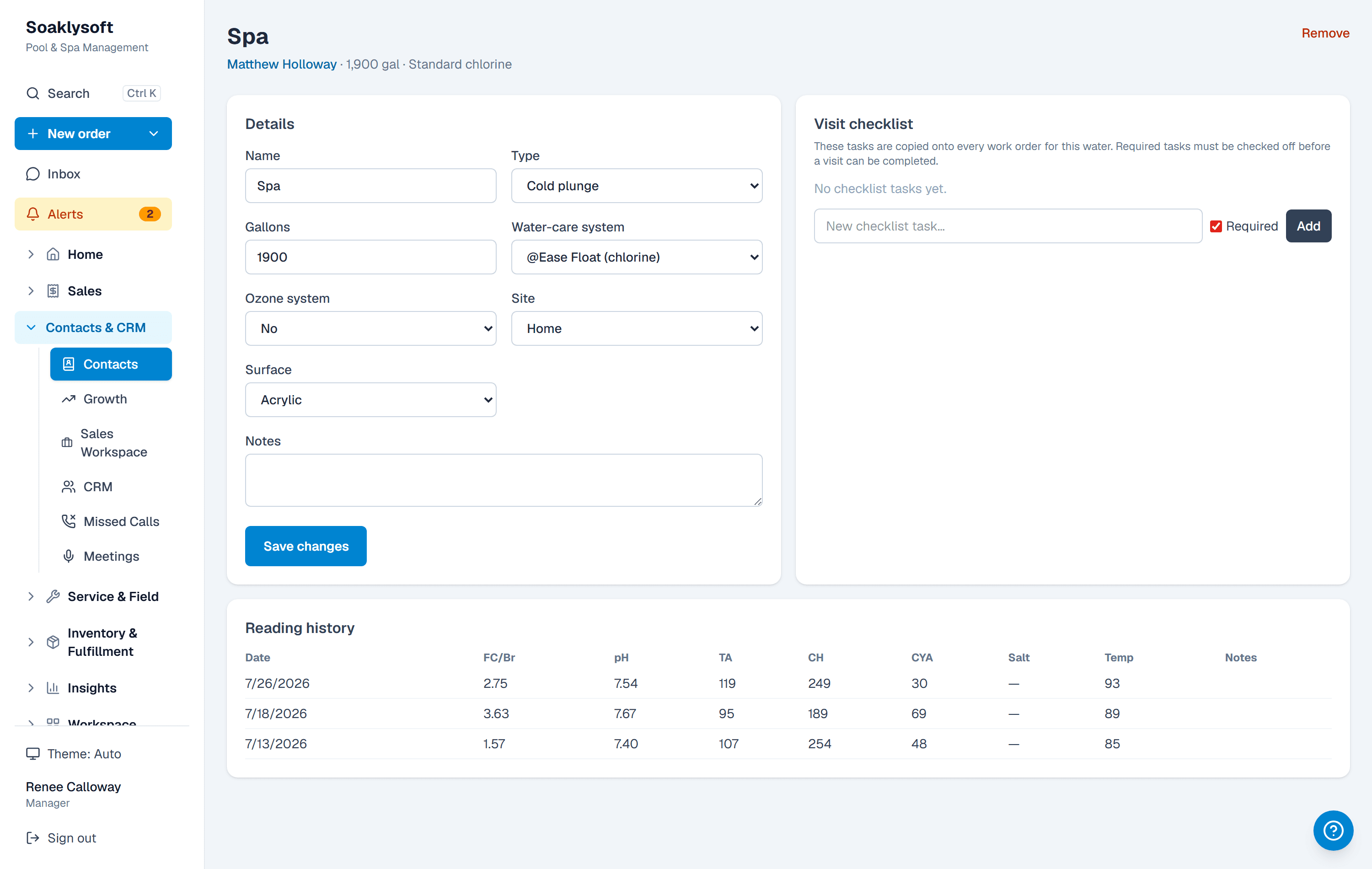Expand the Service & Field chevron
Viewport: 1372px width, 869px height.
(x=31, y=596)
